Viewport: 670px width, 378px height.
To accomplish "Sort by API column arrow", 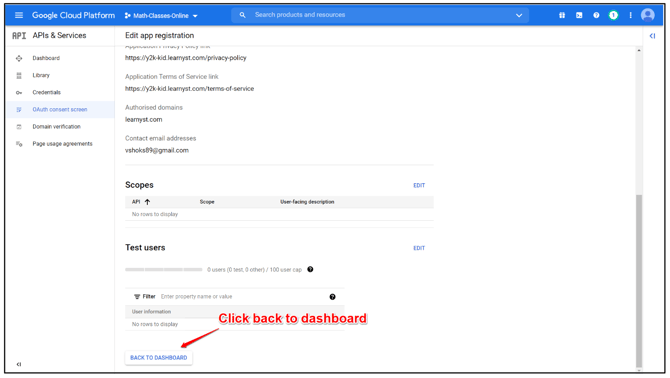I will point(147,202).
